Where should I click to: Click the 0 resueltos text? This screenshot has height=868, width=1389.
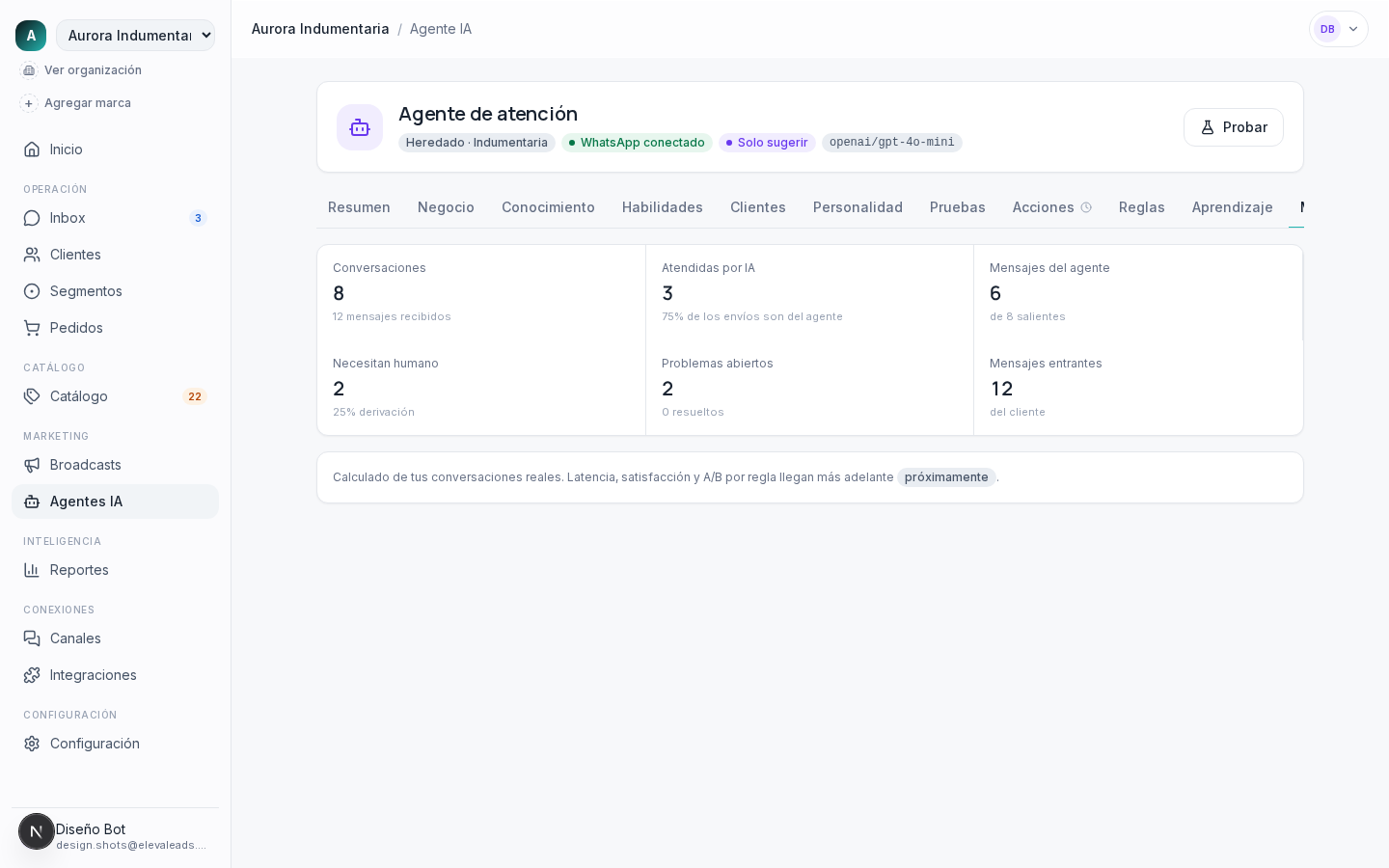click(x=693, y=412)
